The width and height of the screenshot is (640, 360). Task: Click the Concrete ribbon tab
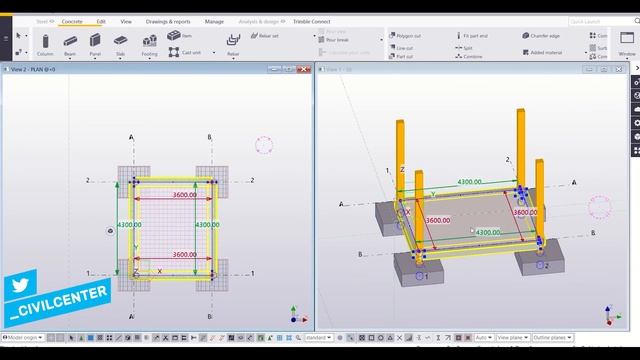[x=72, y=21]
